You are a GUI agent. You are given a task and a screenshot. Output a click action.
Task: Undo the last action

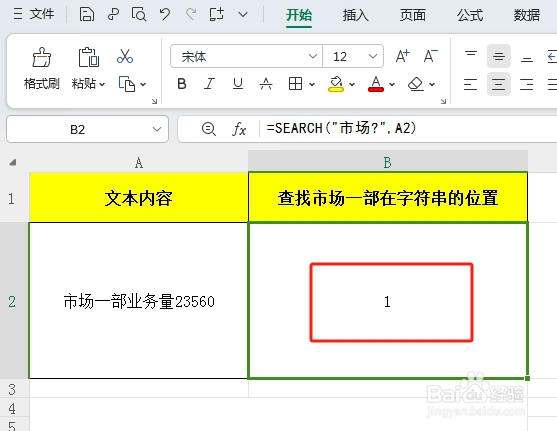point(164,14)
